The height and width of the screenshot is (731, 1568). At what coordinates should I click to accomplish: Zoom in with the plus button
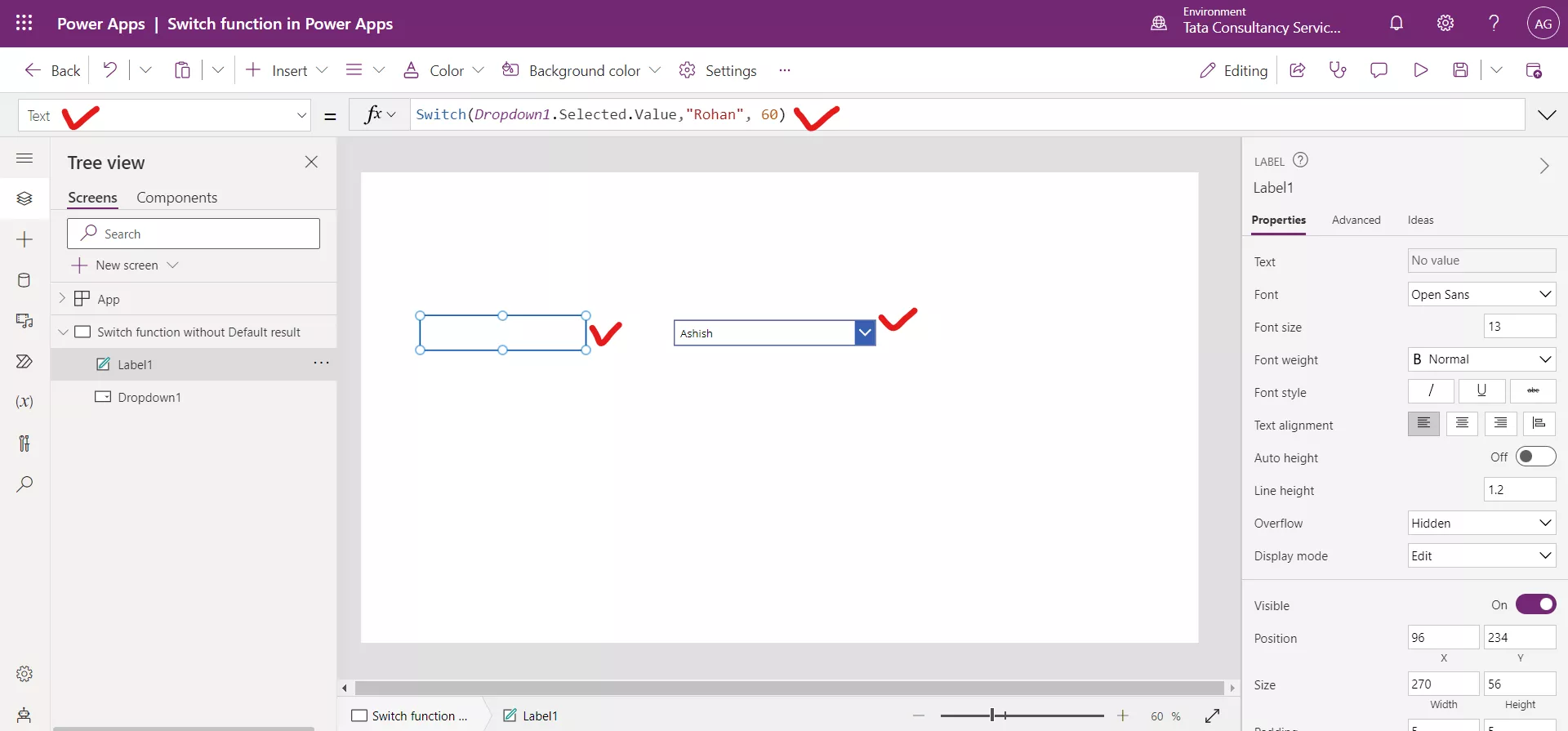[x=1123, y=715]
